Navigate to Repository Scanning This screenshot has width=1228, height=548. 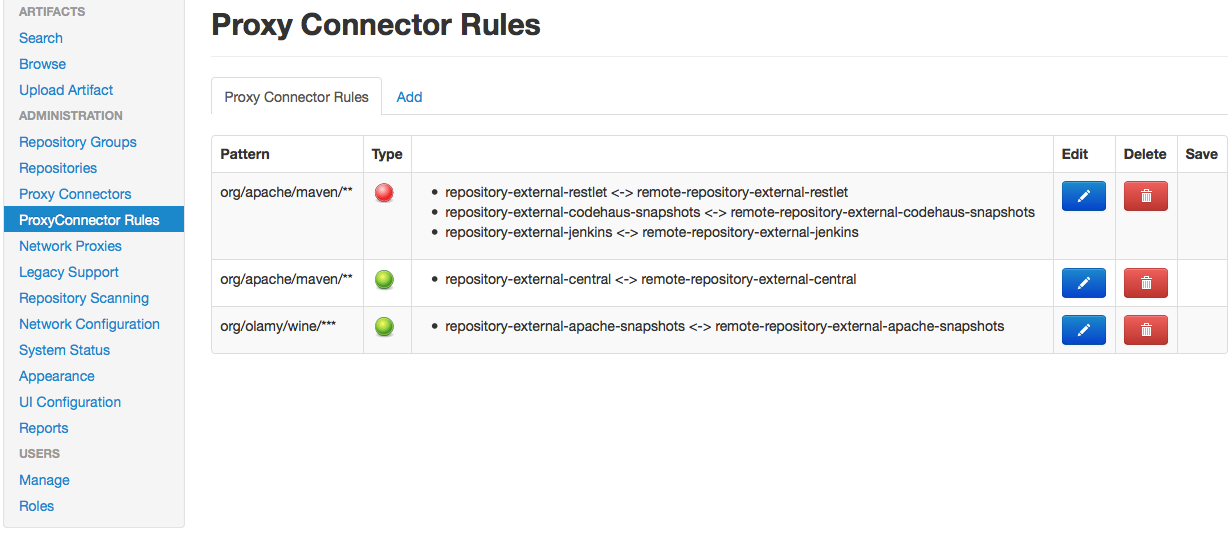click(84, 298)
